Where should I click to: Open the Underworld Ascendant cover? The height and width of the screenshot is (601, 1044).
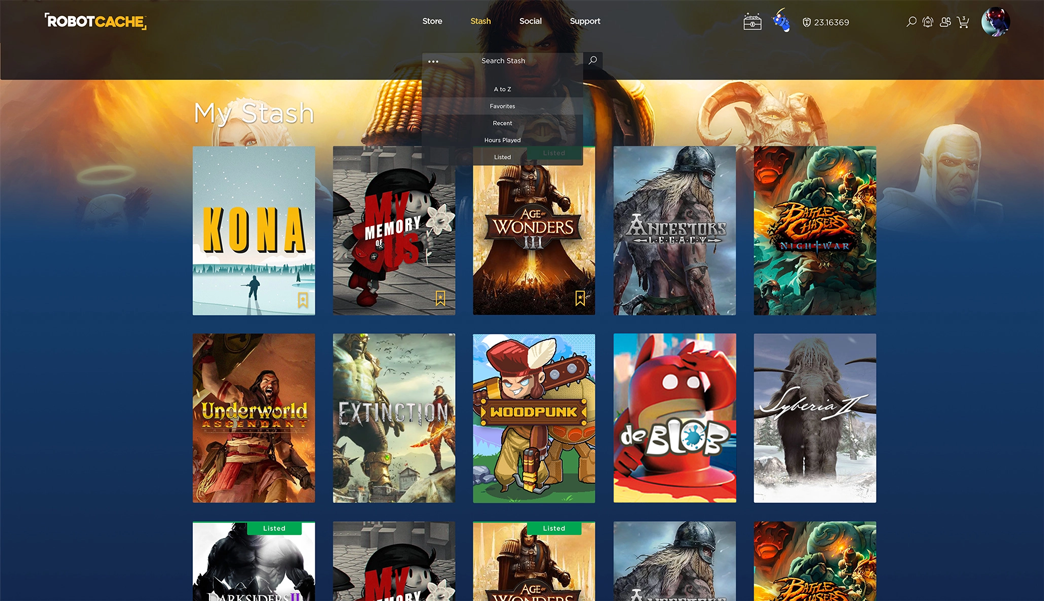(254, 418)
